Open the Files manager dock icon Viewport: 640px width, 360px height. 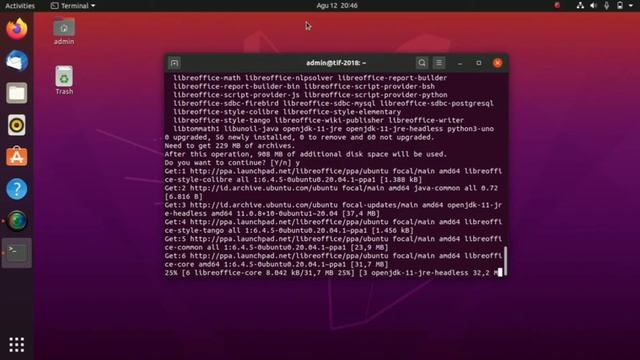pyautogui.click(x=17, y=93)
